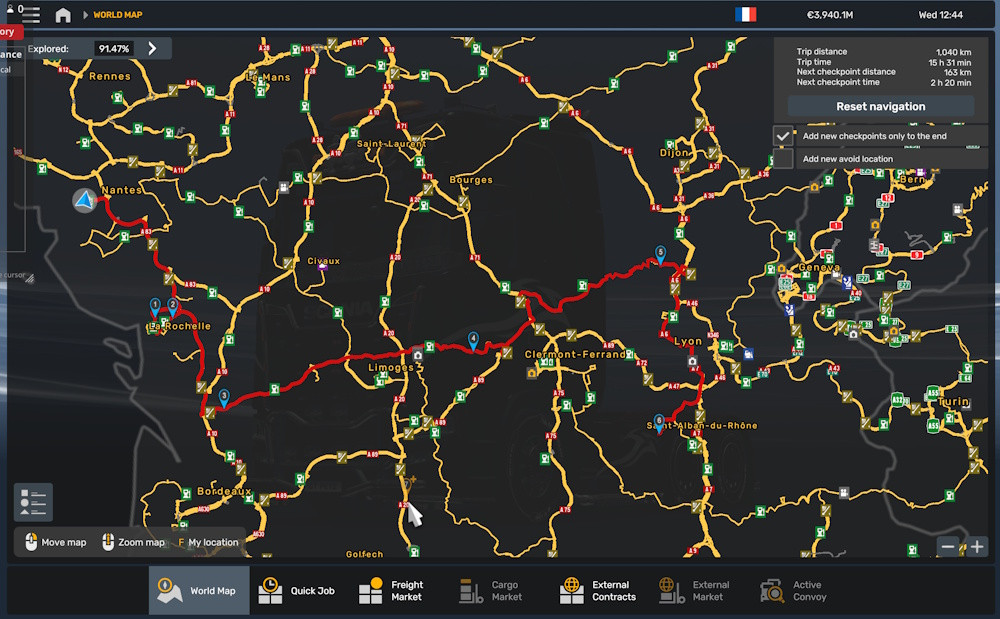This screenshot has width=1000, height=619.
Task: Zoom out with the minus button
Action: 948,546
